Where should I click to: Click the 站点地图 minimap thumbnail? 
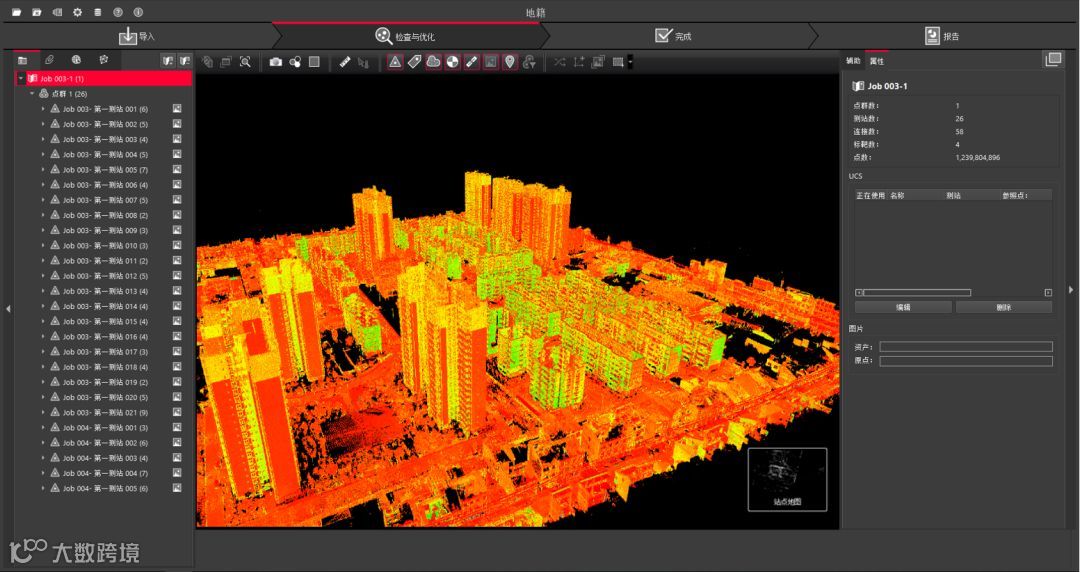pyautogui.click(x=787, y=479)
